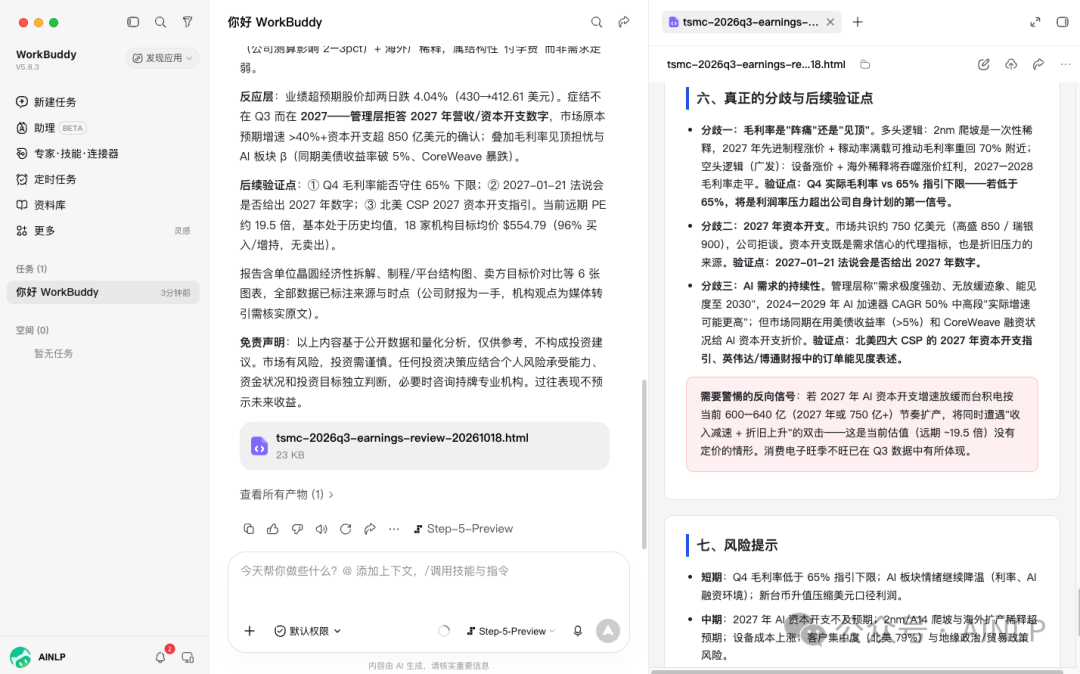The height and width of the screenshot is (674, 1080).
Task: Click the screen device icon near notifications
Action: pyautogui.click(x=187, y=657)
